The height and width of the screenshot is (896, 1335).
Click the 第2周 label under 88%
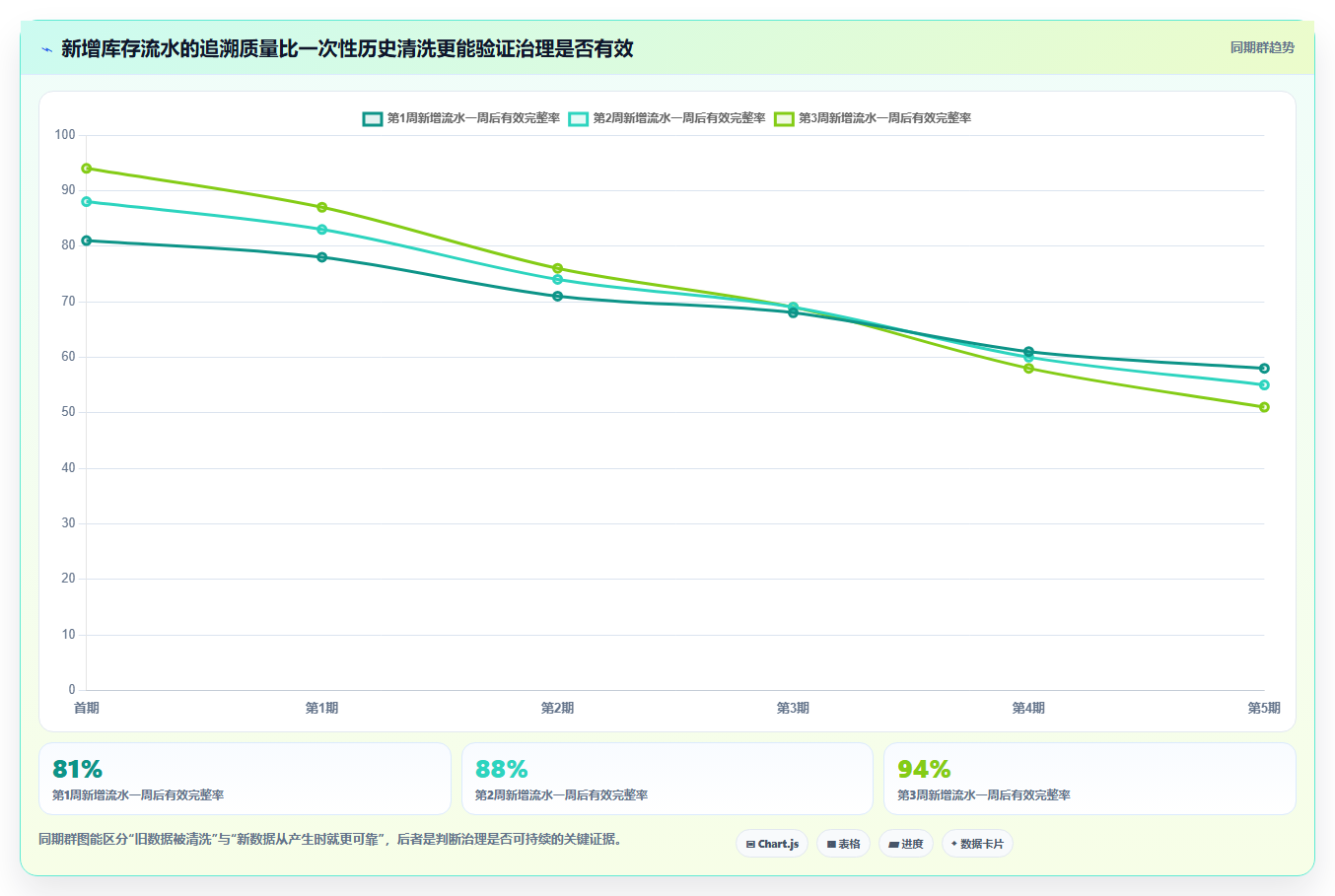[561, 795]
